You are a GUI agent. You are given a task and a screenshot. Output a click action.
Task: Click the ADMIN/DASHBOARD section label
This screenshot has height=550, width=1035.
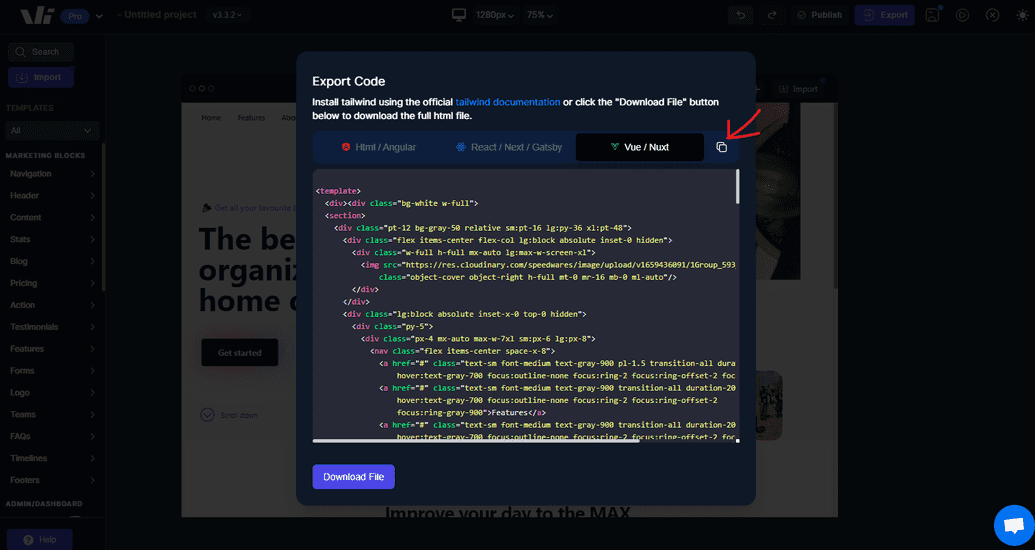coord(44,504)
